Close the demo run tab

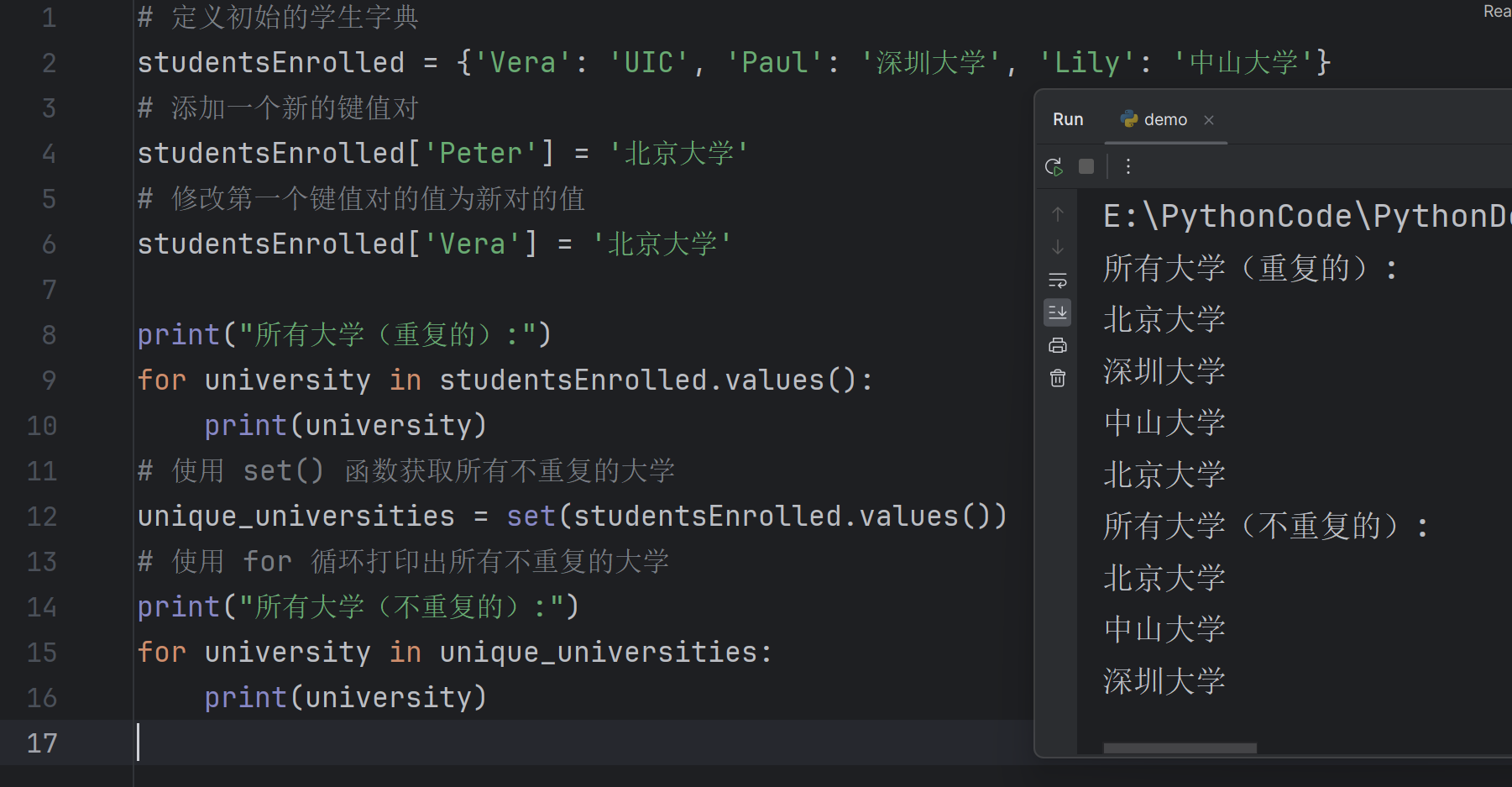coord(1209,120)
